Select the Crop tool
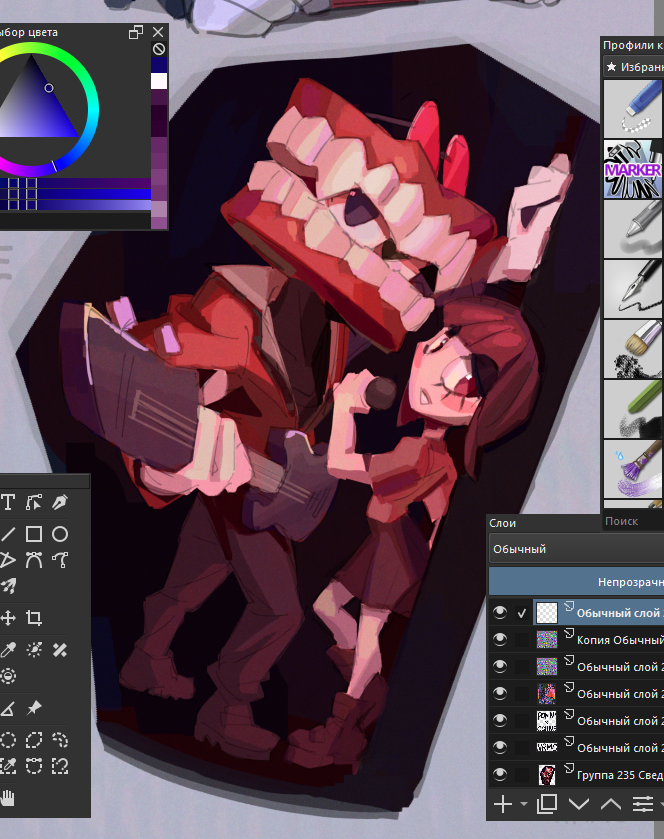The image size is (664, 839). point(34,619)
